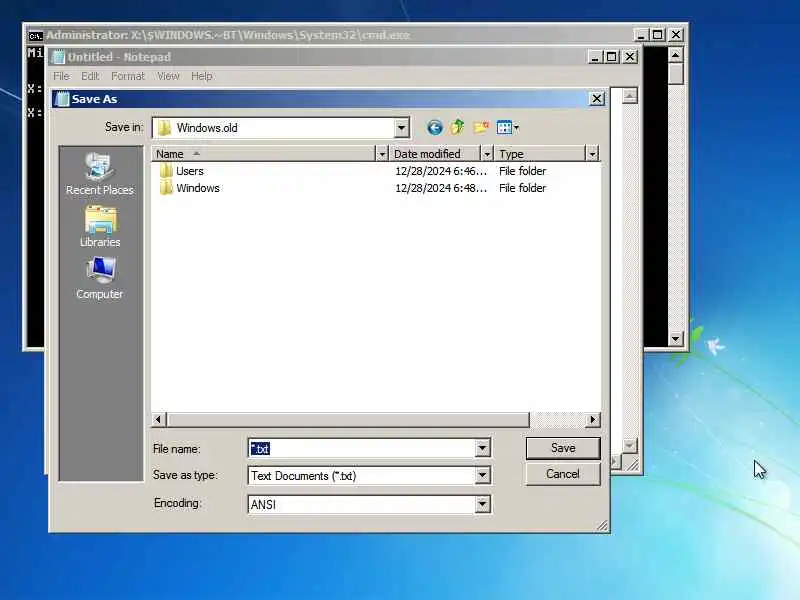The height and width of the screenshot is (600, 800).
Task: Click cmd window scroll down arrow
Action: pos(676,338)
